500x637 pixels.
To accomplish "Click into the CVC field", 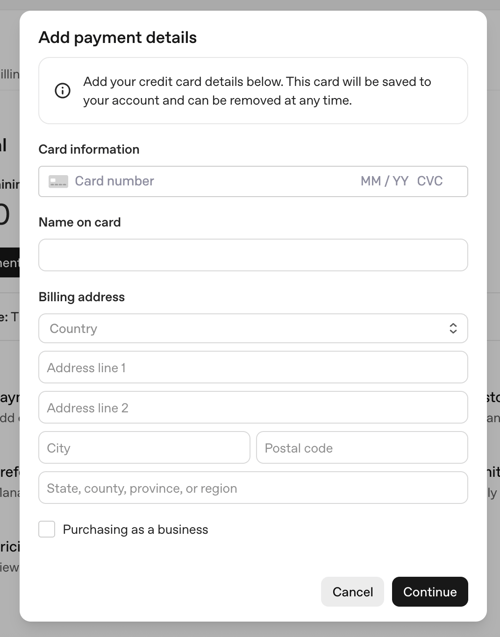I will (430, 181).
